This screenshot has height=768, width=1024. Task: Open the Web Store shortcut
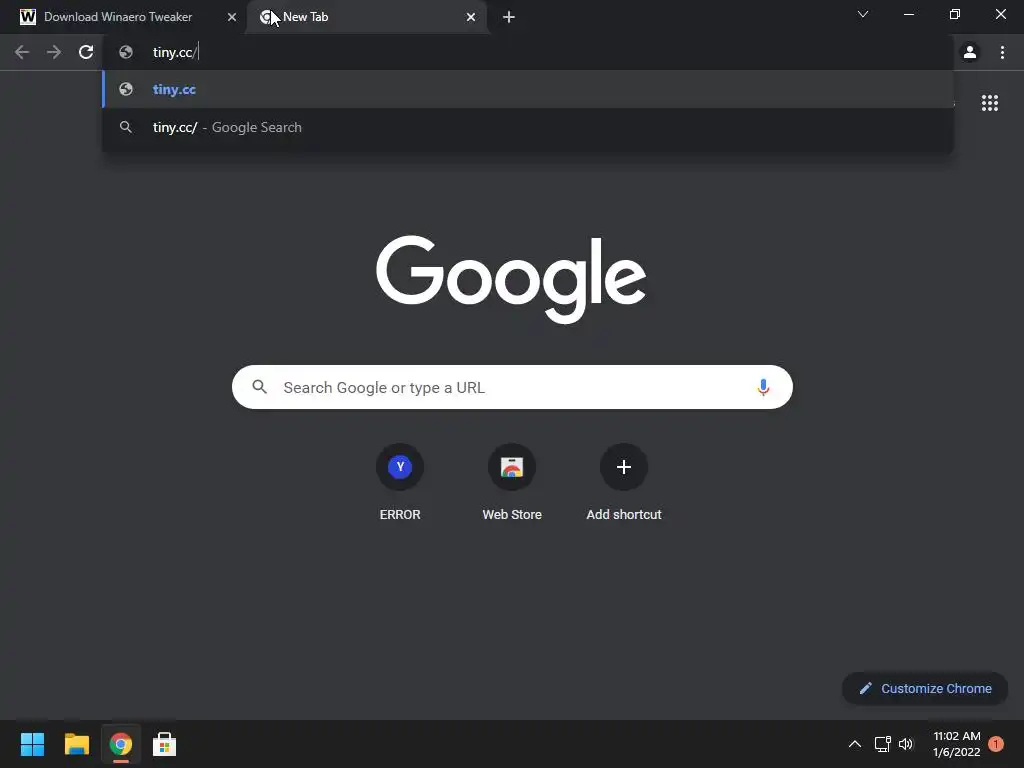pos(512,483)
